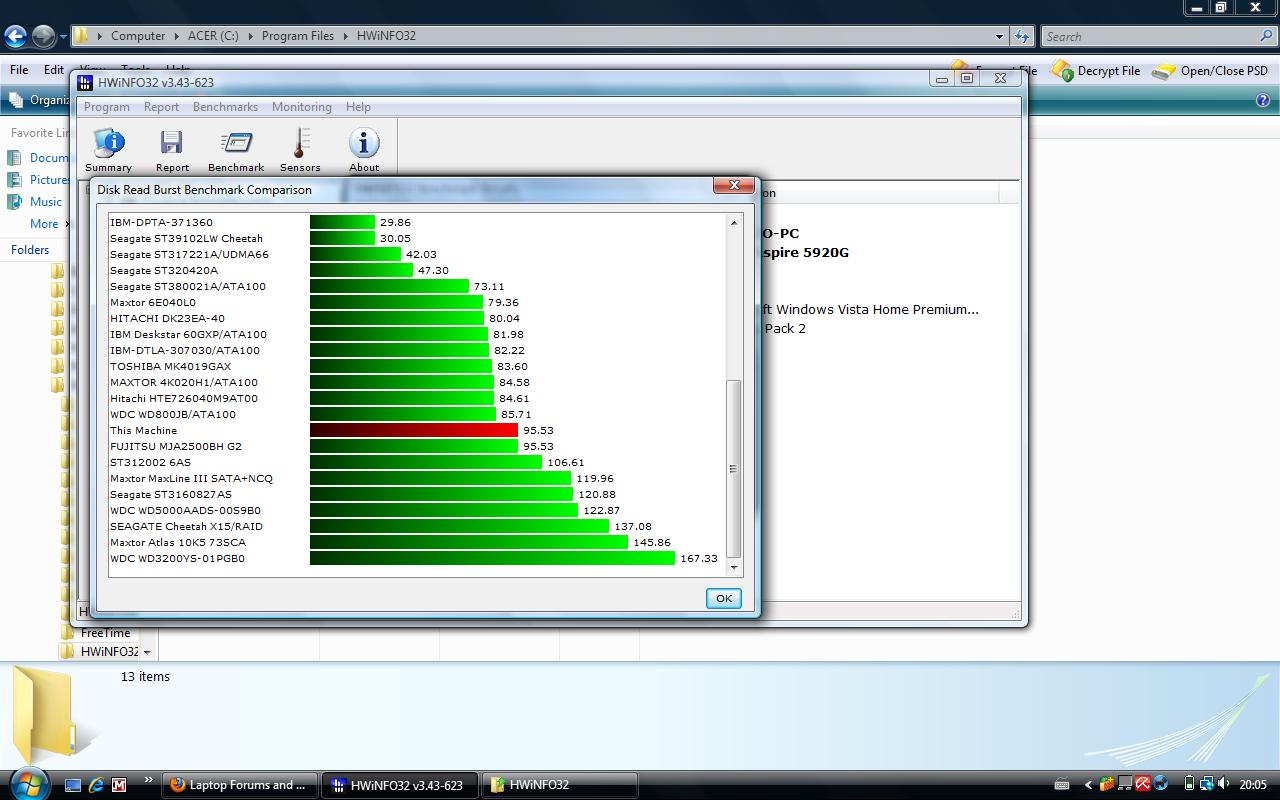1280x800 pixels.
Task: Select Seagate ST380021A/ATA100 entry
Action: coord(188,286)
